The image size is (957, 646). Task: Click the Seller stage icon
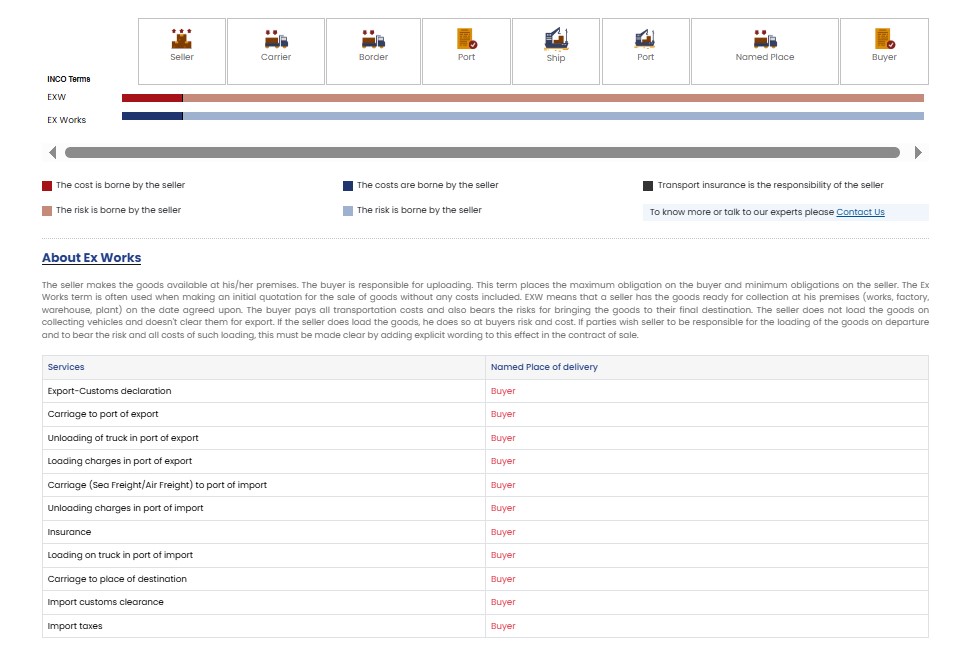(181, 40)
